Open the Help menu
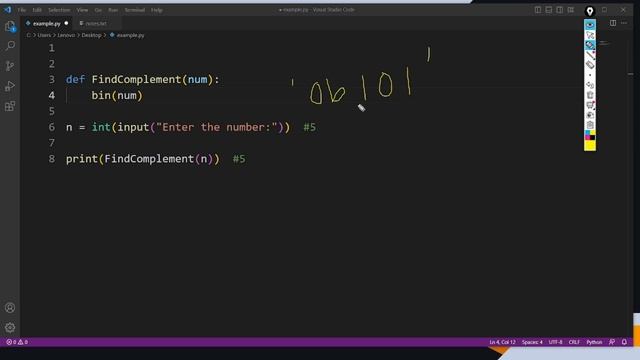640x360 pixels. pyautogui.click(x=157, y=10)
